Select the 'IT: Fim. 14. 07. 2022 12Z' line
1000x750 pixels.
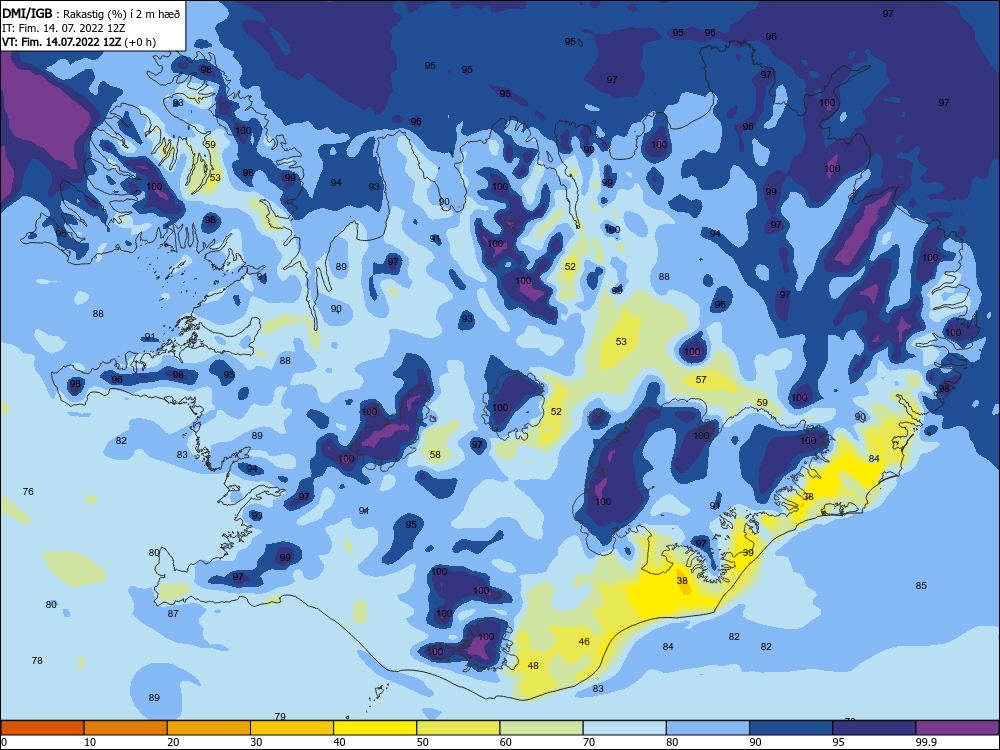click(x=64, y=28)
